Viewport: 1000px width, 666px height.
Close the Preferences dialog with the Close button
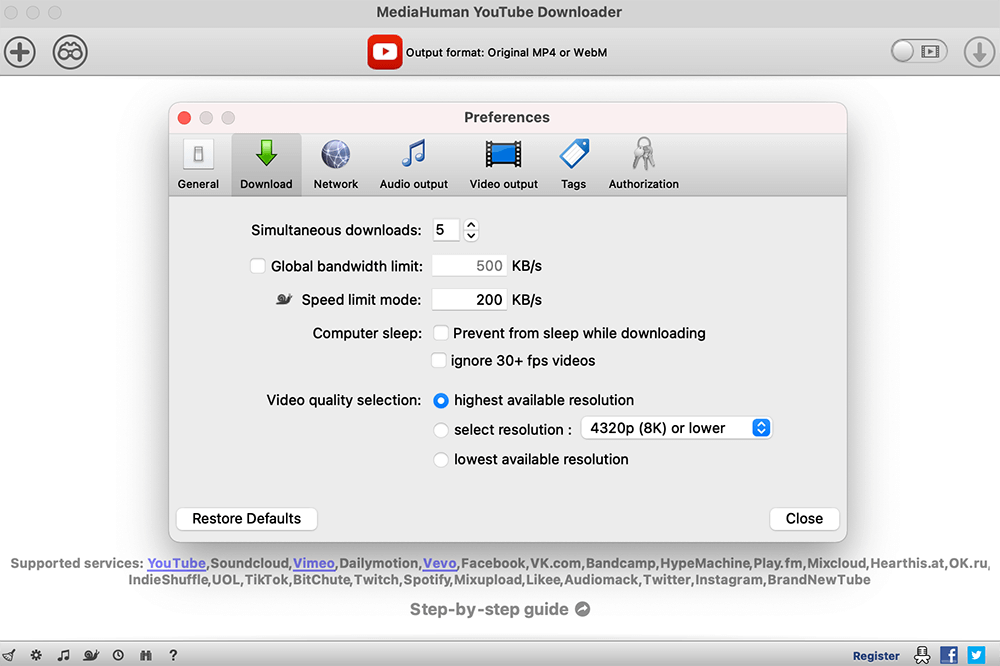(804, 519)
